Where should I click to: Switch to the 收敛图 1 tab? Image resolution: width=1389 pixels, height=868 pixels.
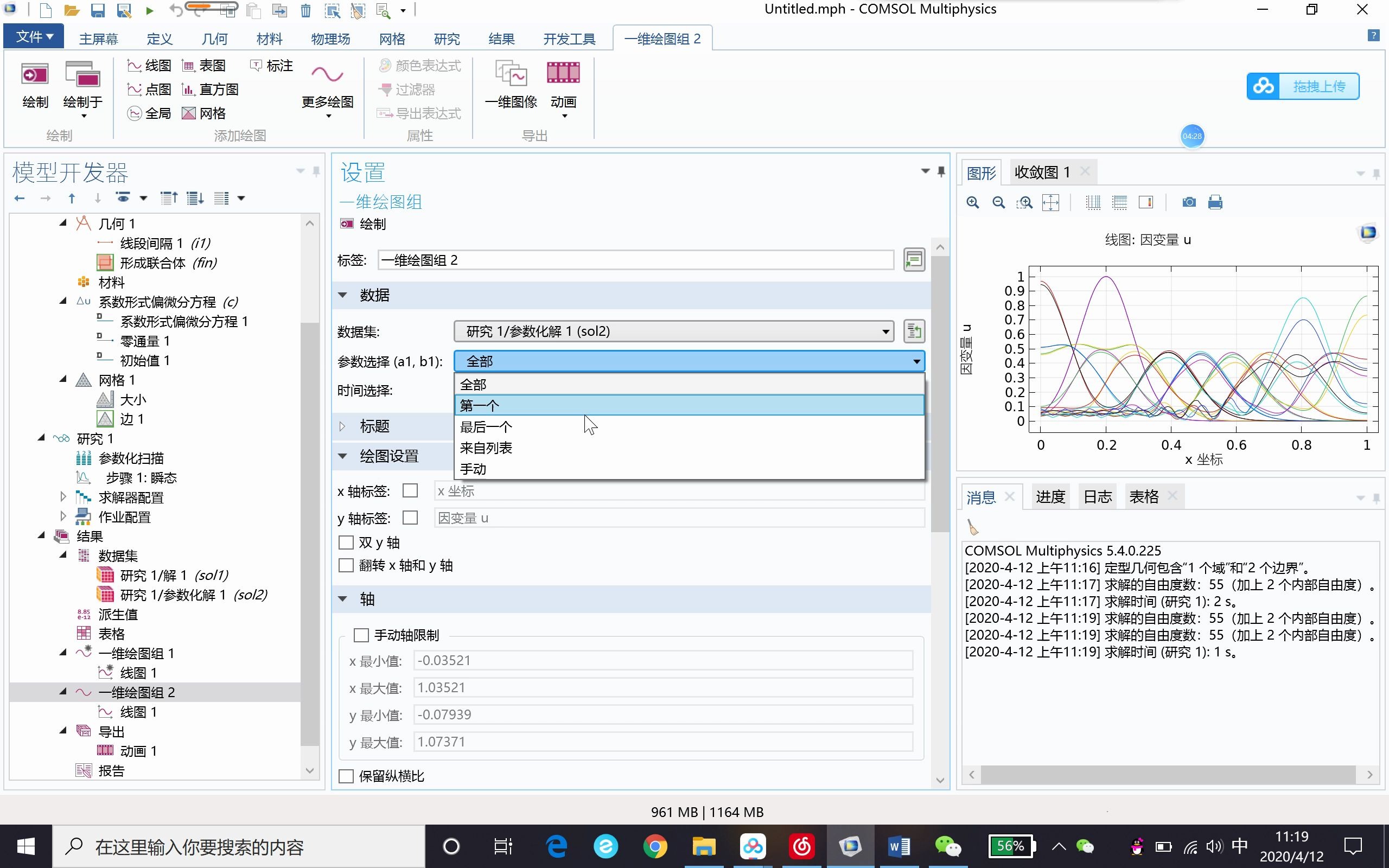[1042, 171]
